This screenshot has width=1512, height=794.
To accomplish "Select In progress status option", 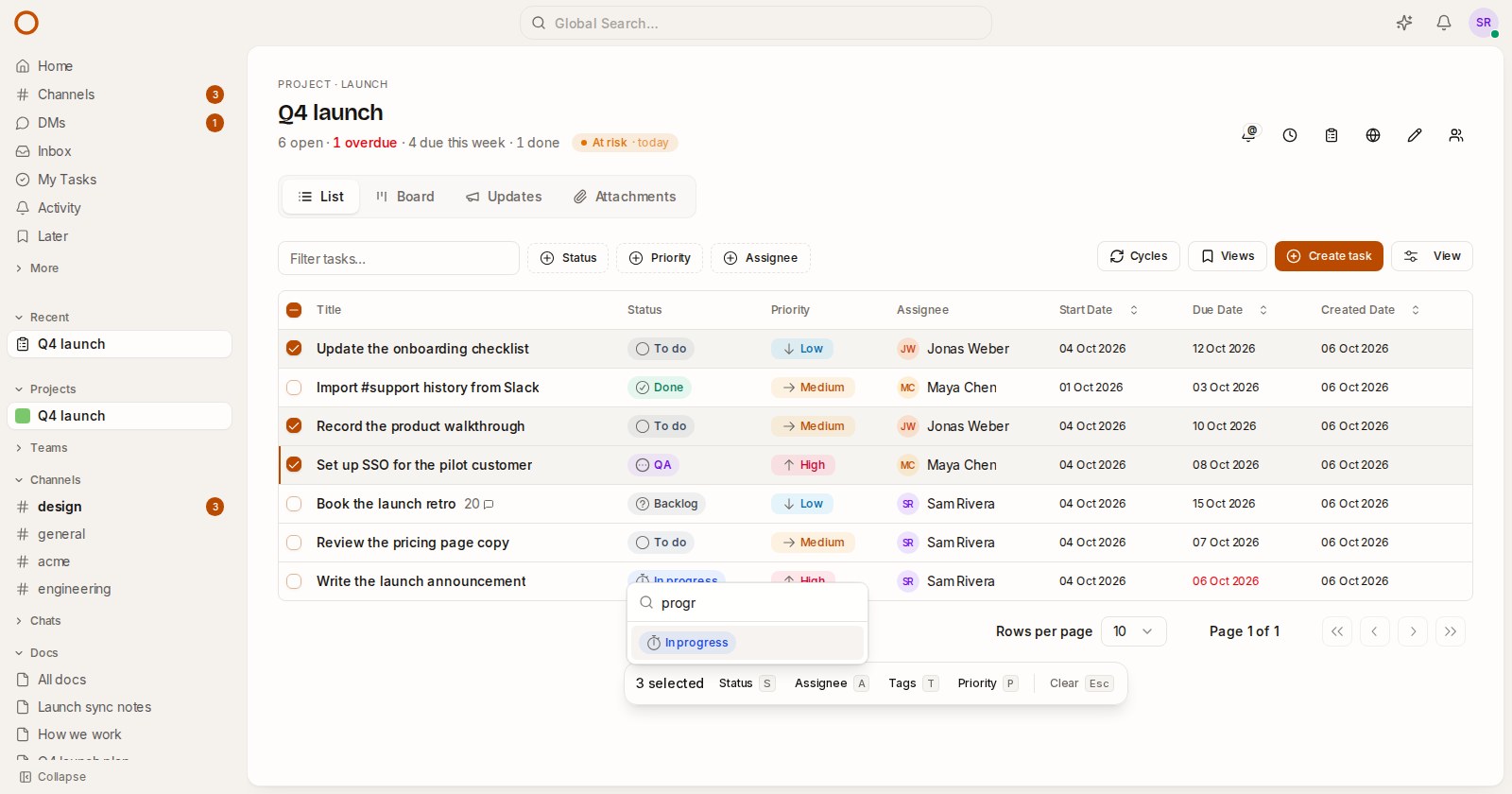I will [x=747, y=643].
